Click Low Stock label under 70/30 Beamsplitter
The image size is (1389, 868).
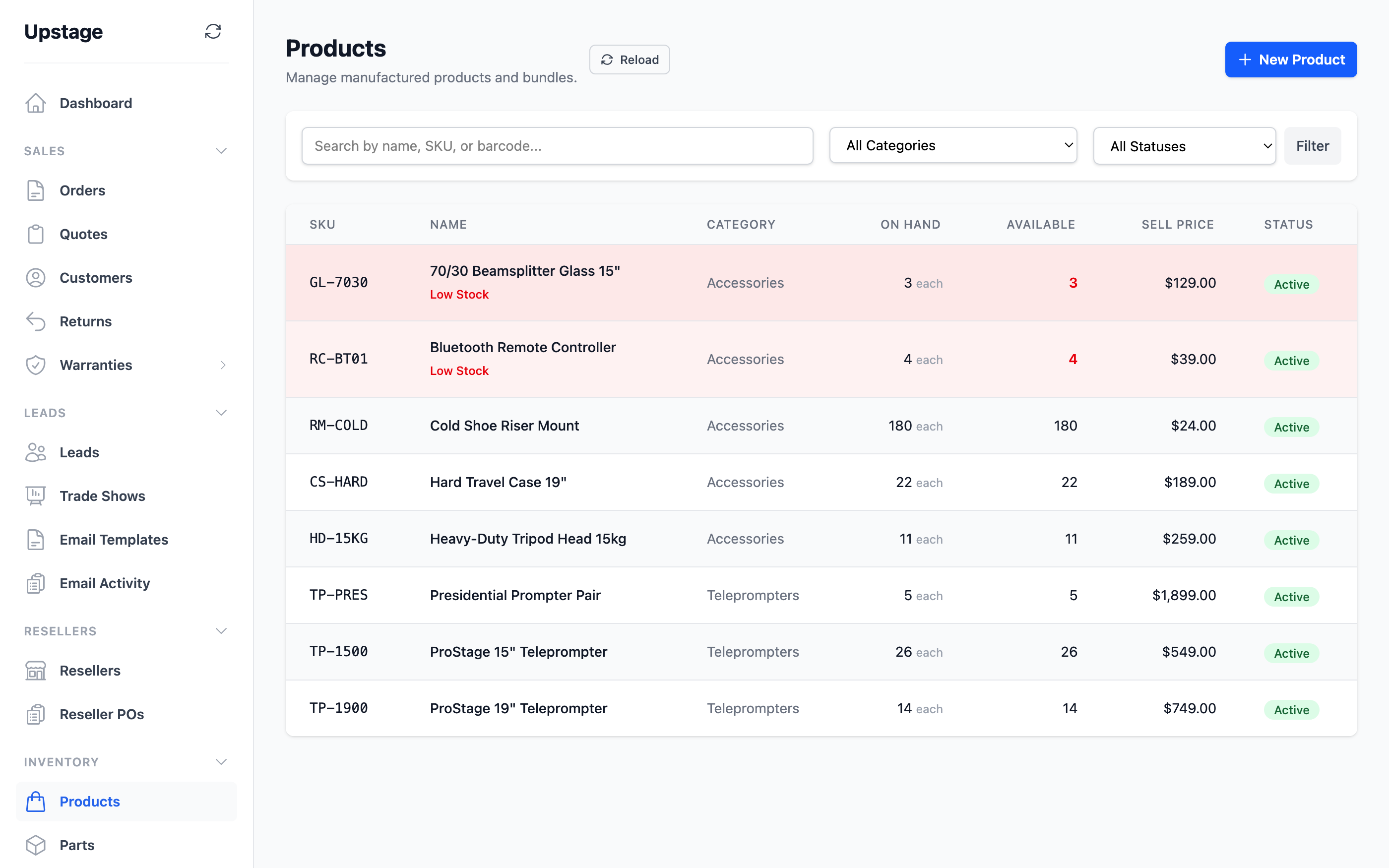pos(459,295)
